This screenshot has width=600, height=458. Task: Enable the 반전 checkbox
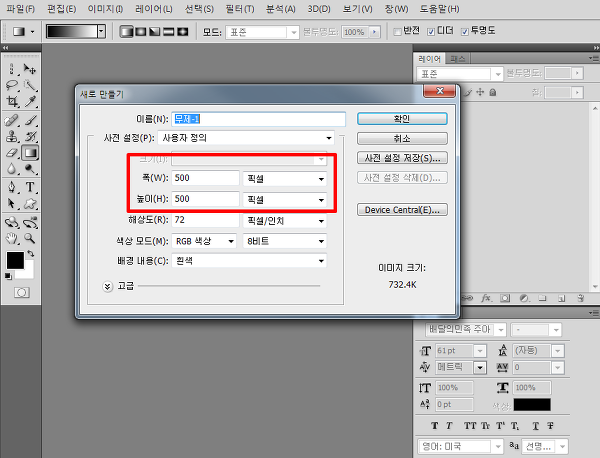(398, 32)
